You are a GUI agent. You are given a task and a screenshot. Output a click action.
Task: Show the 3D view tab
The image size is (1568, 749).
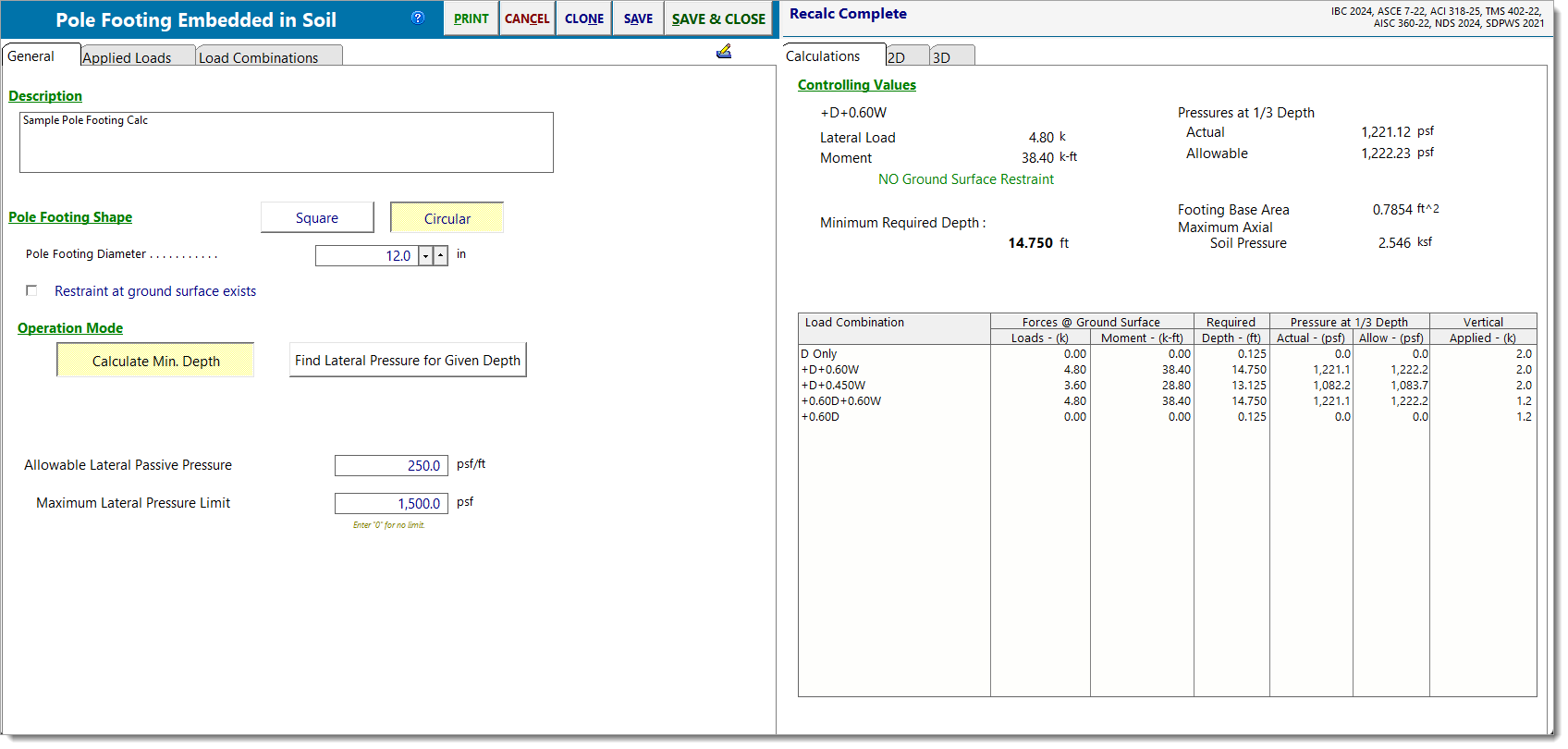[942, 57]
